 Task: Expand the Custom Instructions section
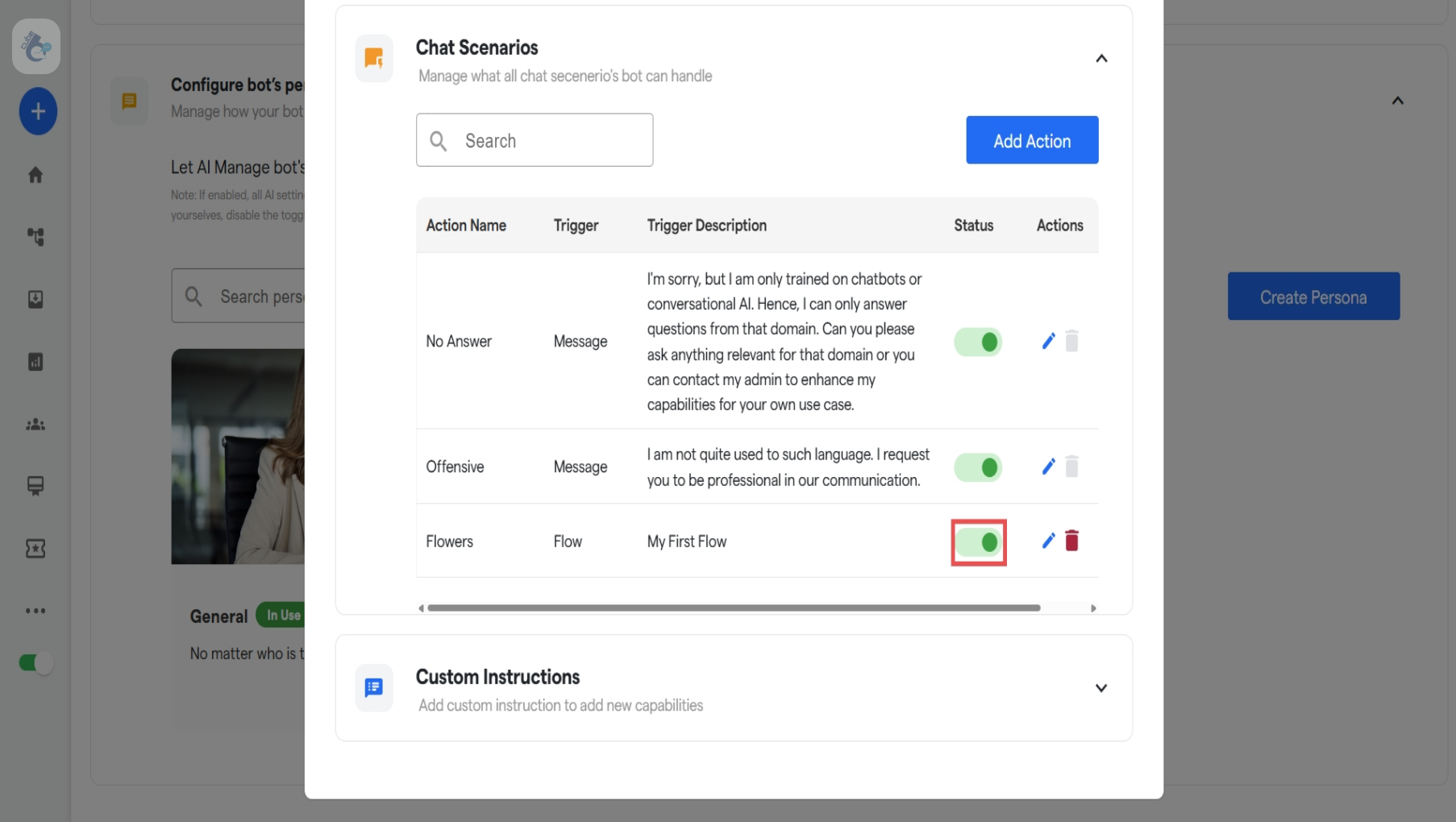click(1101, 688)
